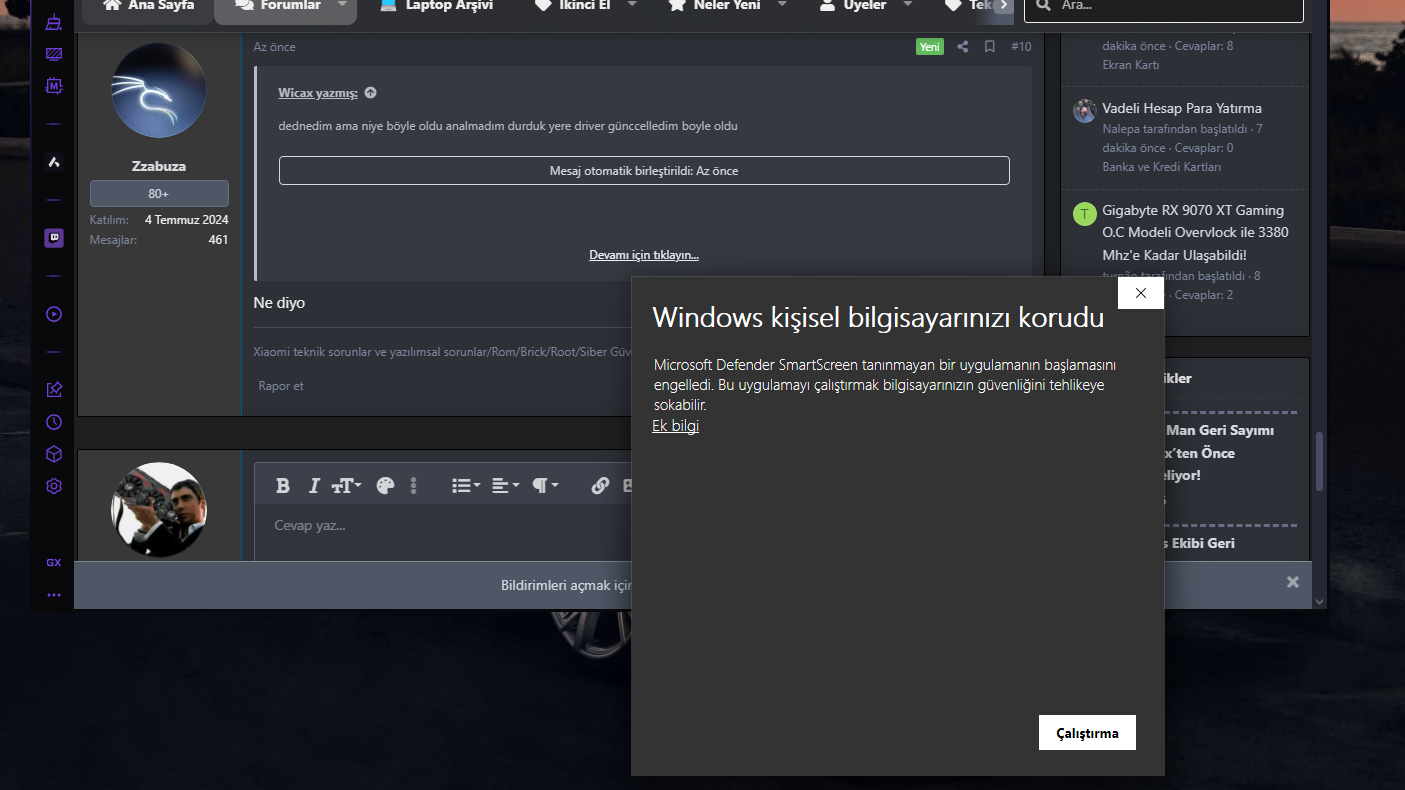The image size is (1405, 790).
Task: Open the Laptop Arşivi tab
Action: pos(436,7)
